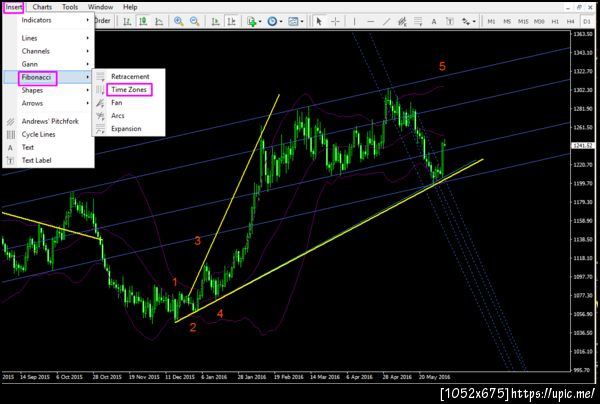Viewport: 600px width, 404px height.
Task: Select the text label toolbar tool
Action: pyautogui.click(x=450, y=21)
